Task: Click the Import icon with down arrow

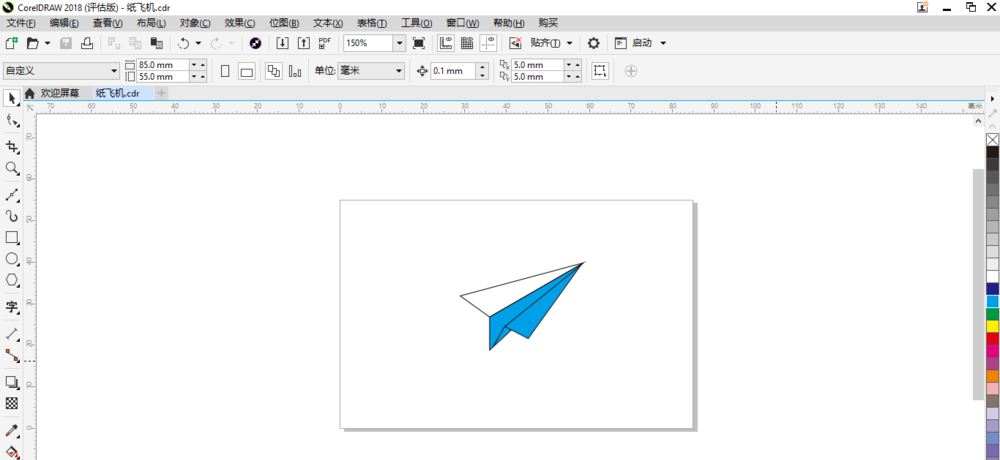Action: coord(283,43)
